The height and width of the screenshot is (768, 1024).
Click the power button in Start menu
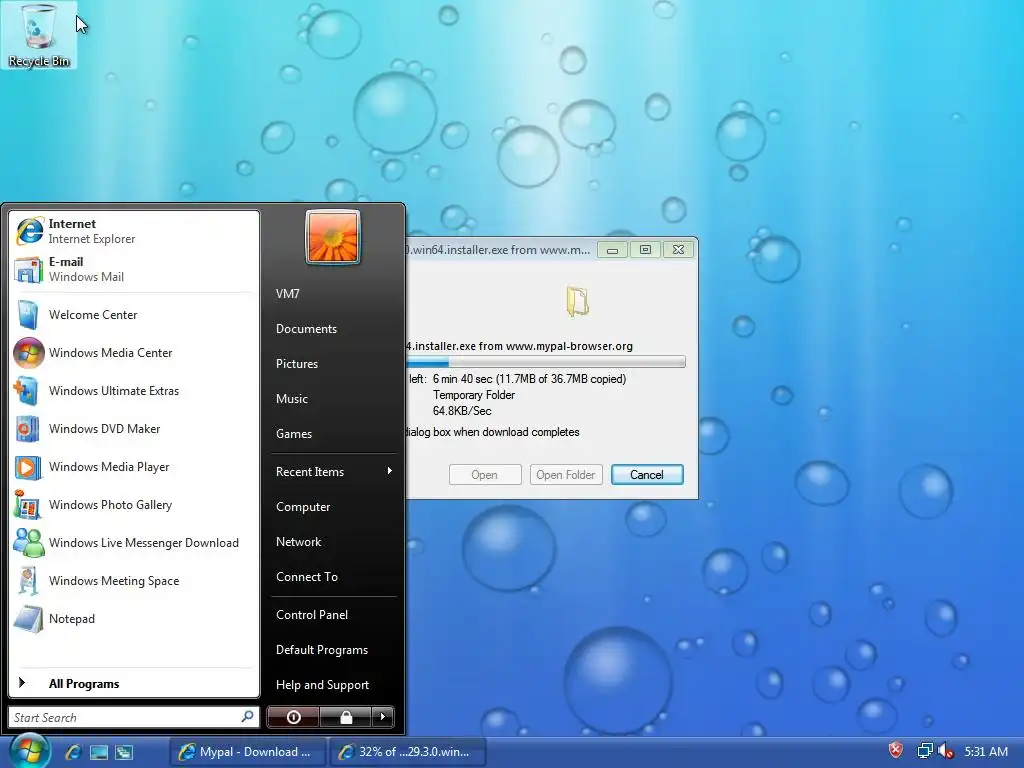click(293, 717)
